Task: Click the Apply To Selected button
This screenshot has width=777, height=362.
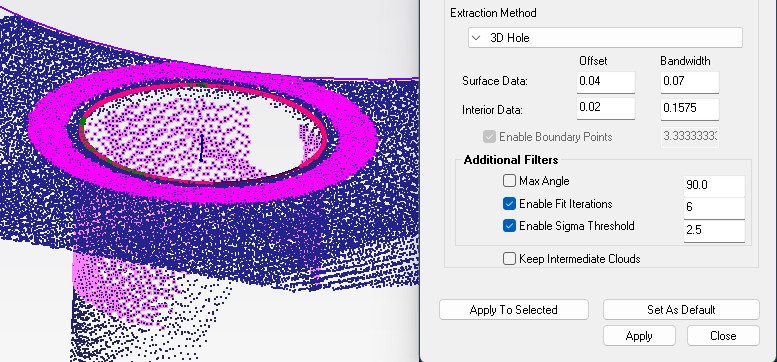Action: click(x=514, y=310)
